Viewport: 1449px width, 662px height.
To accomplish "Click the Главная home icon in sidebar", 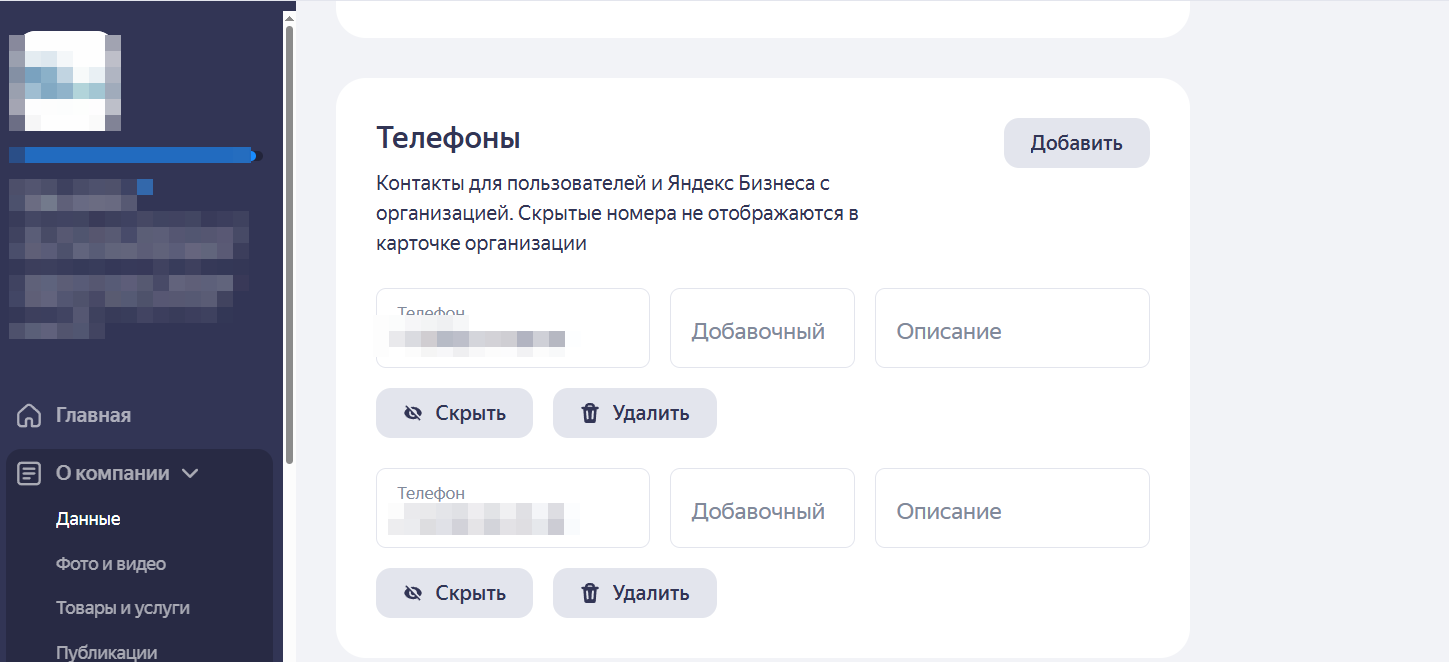I will point(30,415).
